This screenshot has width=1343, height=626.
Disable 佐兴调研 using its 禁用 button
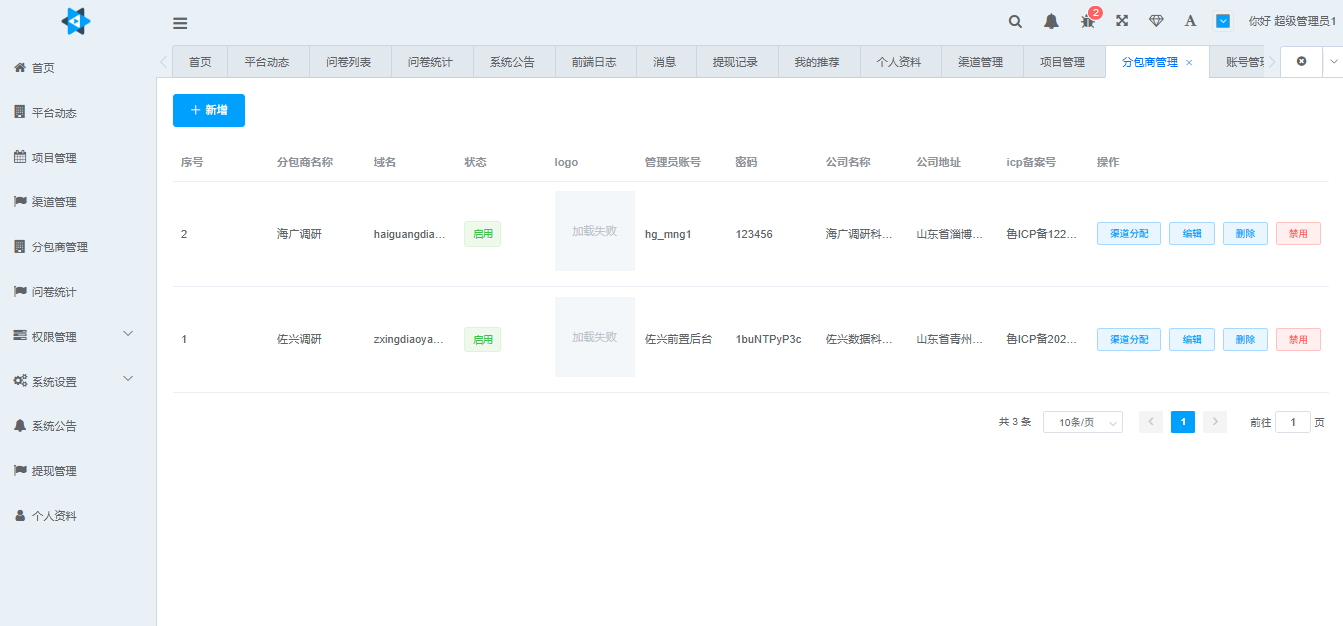tap(1297, 339)
